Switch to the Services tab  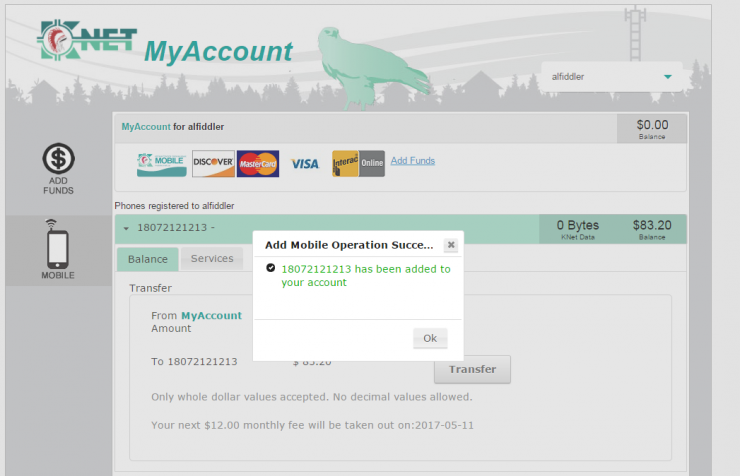click(x=212, y=259)
